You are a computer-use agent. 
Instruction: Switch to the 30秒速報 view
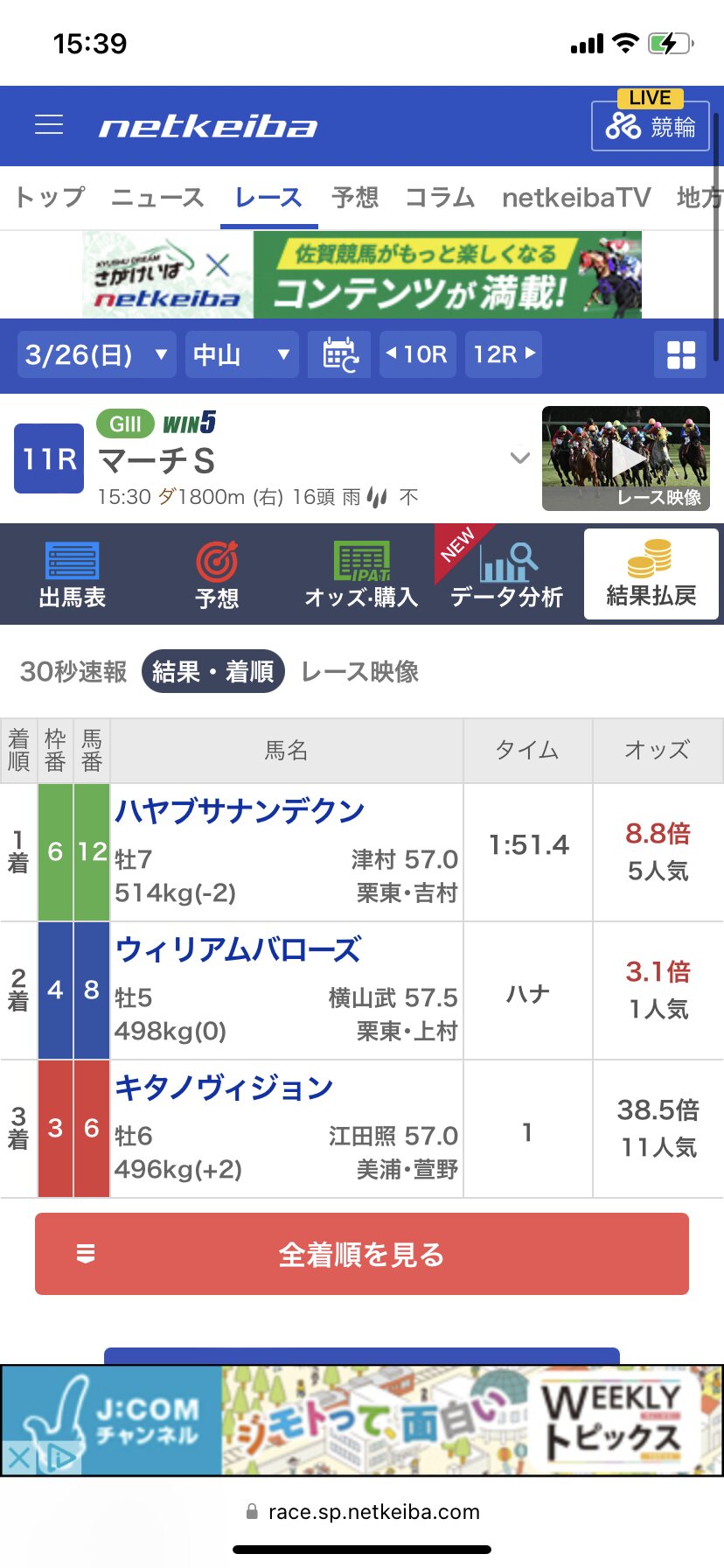tap(73, 672)
